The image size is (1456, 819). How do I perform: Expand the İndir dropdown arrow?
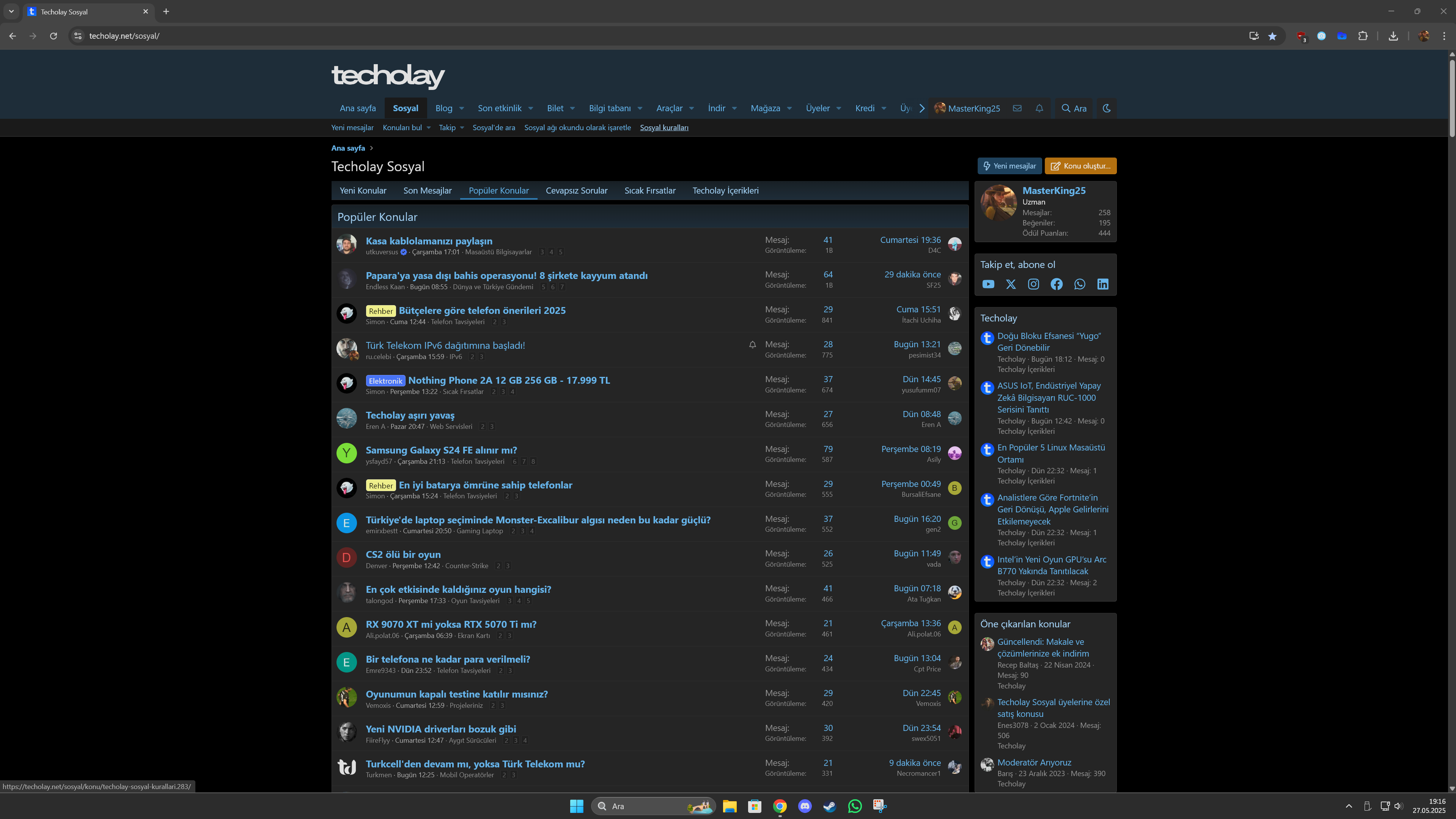point(734,108)
